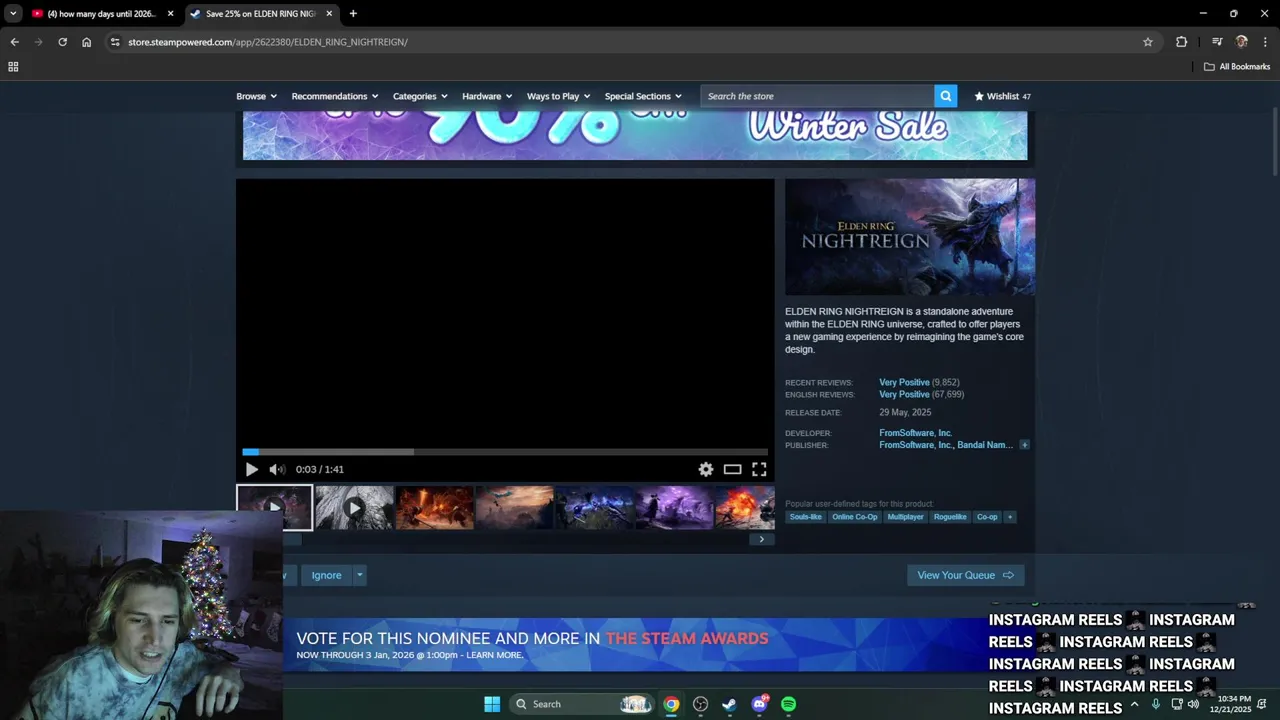Select the fiery orange screenshot thumbnail

[x=434, y=508]
